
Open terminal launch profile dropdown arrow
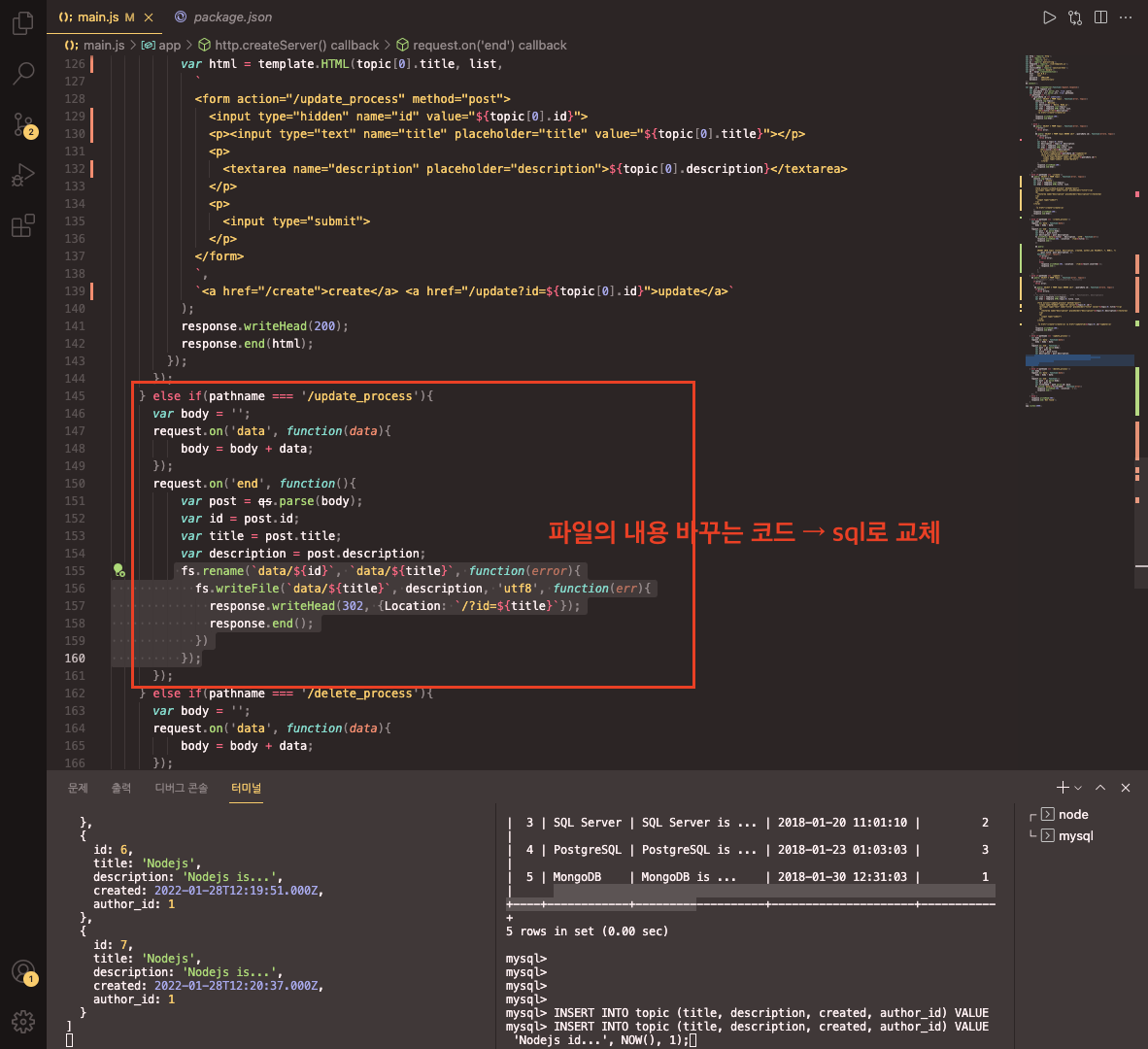[1078, 788]
